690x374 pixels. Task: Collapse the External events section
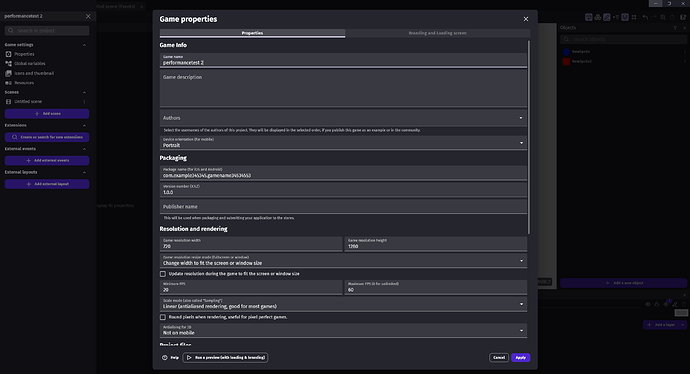point(84,149)
